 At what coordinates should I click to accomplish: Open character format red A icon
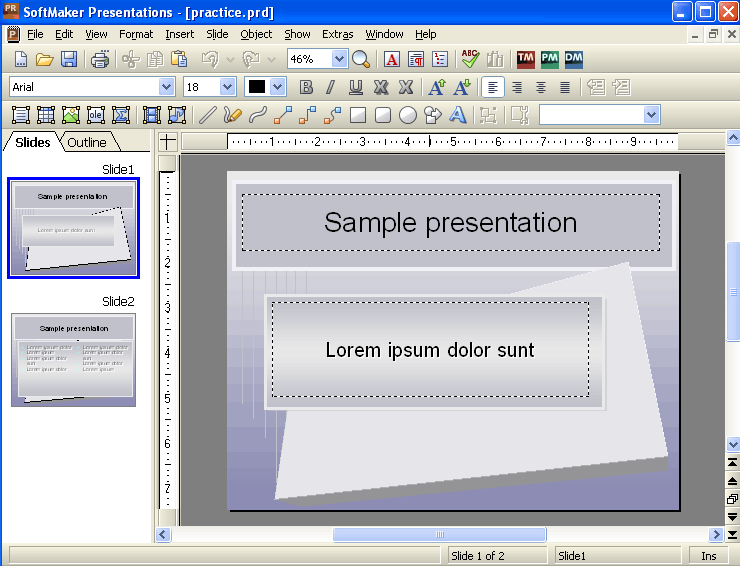pyautogui.click(x=392, y=59)
